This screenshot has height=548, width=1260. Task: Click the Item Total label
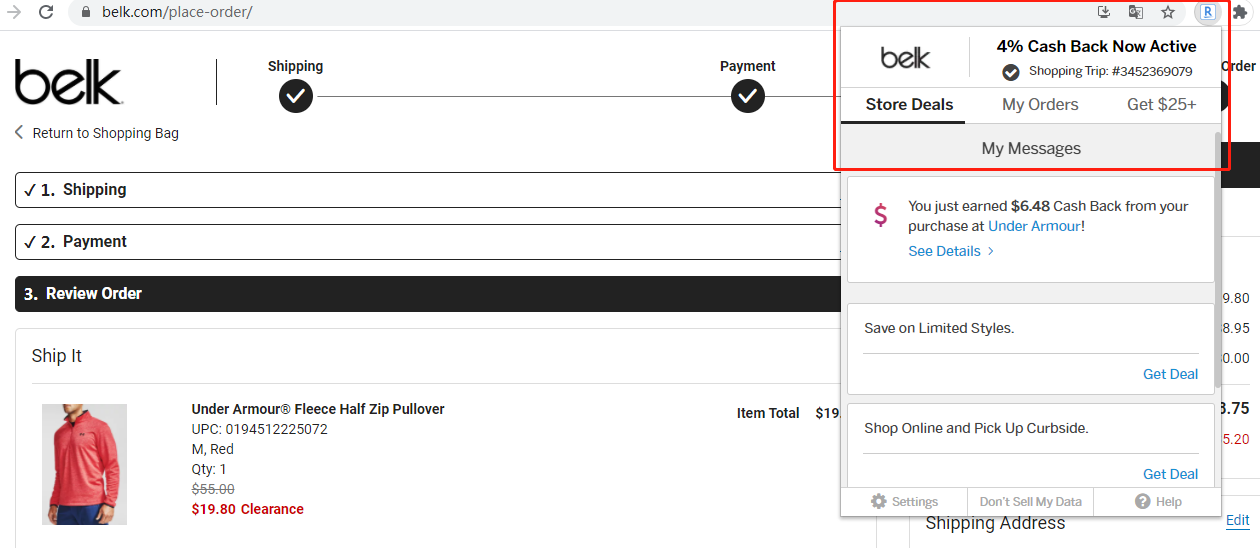coord(768,413)
